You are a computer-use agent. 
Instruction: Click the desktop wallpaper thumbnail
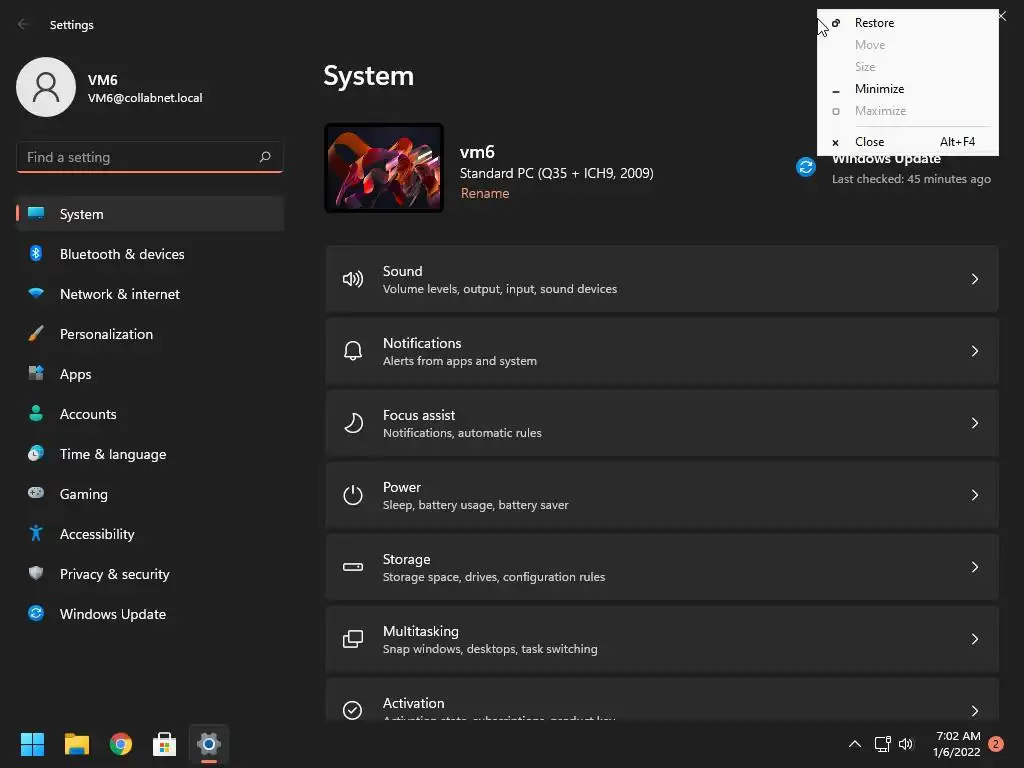pyautogui.click(x=384, y=168)
